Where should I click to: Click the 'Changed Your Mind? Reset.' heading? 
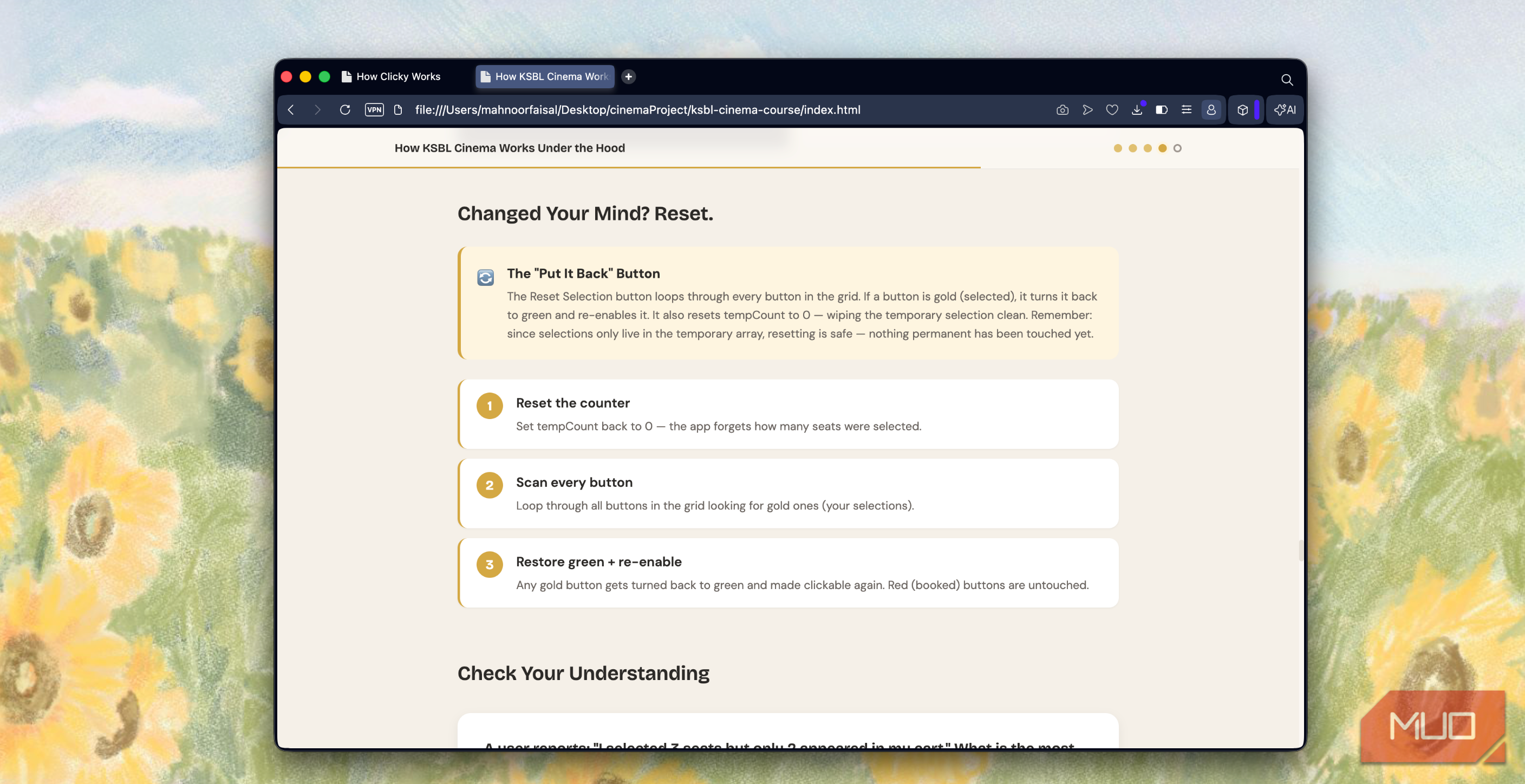coord(585,214)
